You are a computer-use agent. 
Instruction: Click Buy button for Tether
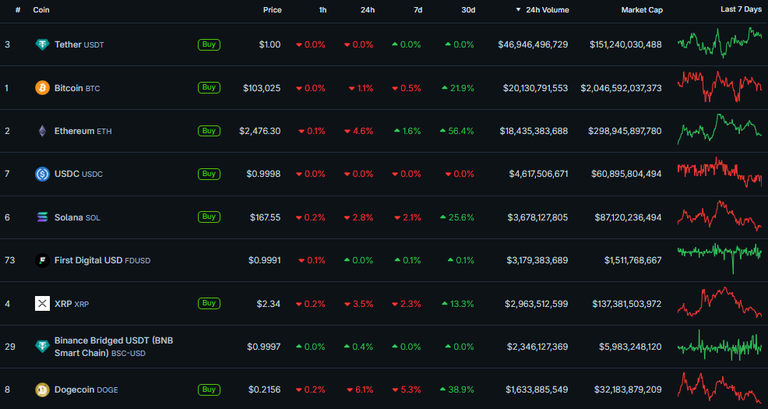tap(209, 45)
